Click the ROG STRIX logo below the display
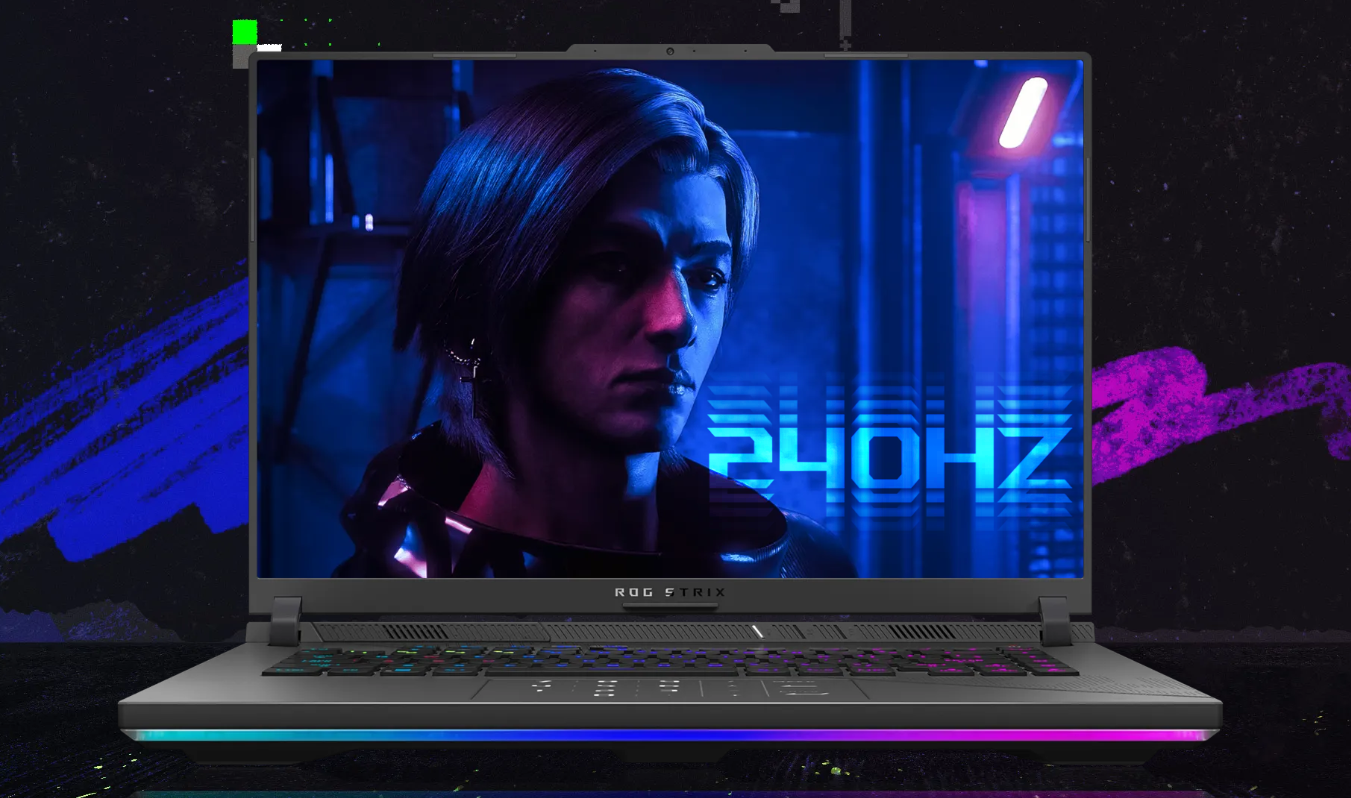1351x798 pixels. pos(670,592)
